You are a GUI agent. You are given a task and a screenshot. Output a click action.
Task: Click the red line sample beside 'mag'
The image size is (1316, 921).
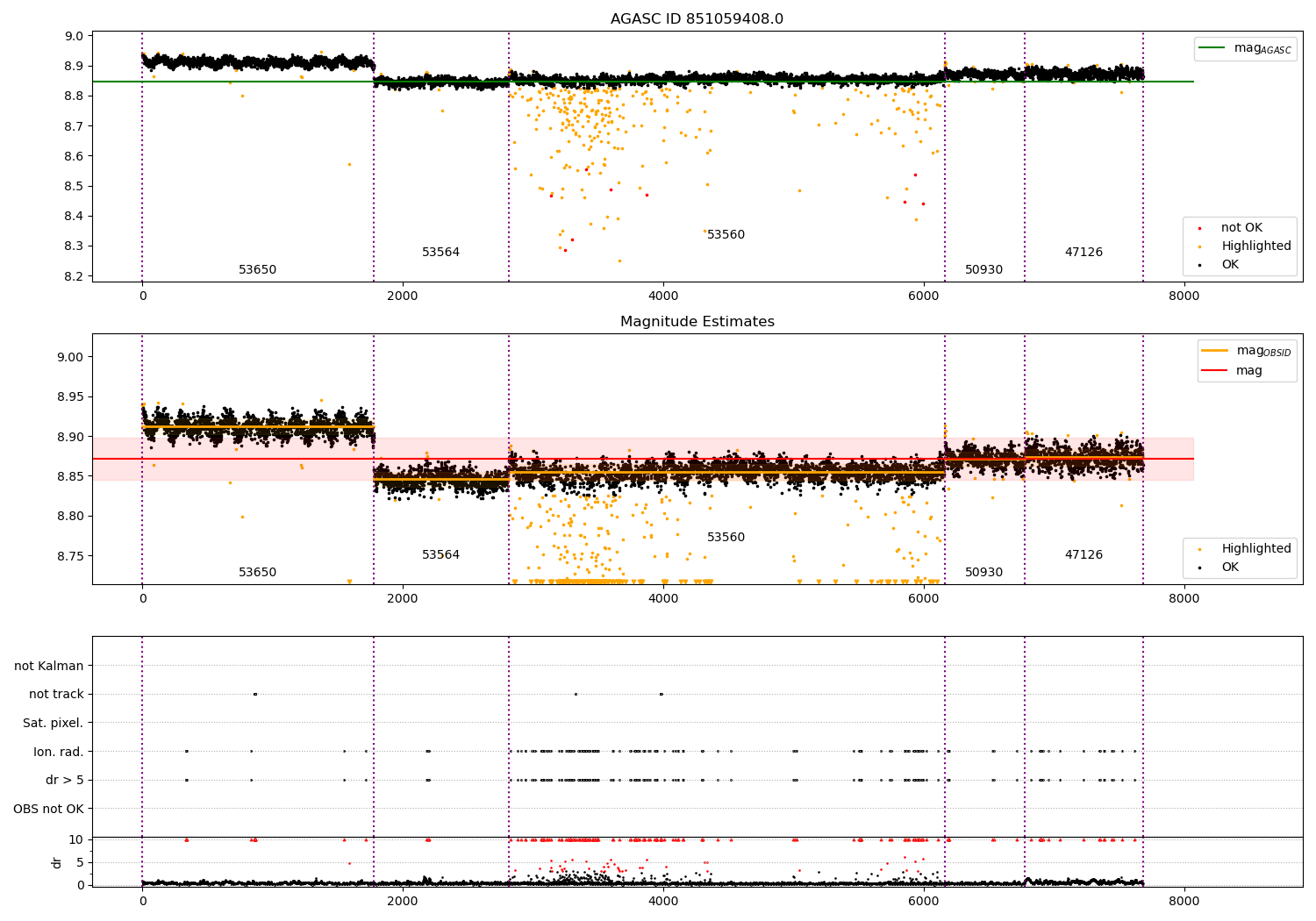(x=1215, y=371)
